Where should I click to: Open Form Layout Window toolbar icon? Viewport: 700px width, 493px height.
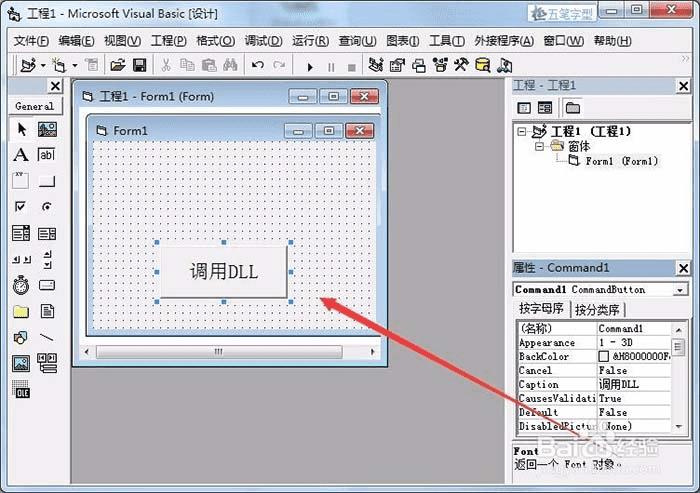point(419,66)
